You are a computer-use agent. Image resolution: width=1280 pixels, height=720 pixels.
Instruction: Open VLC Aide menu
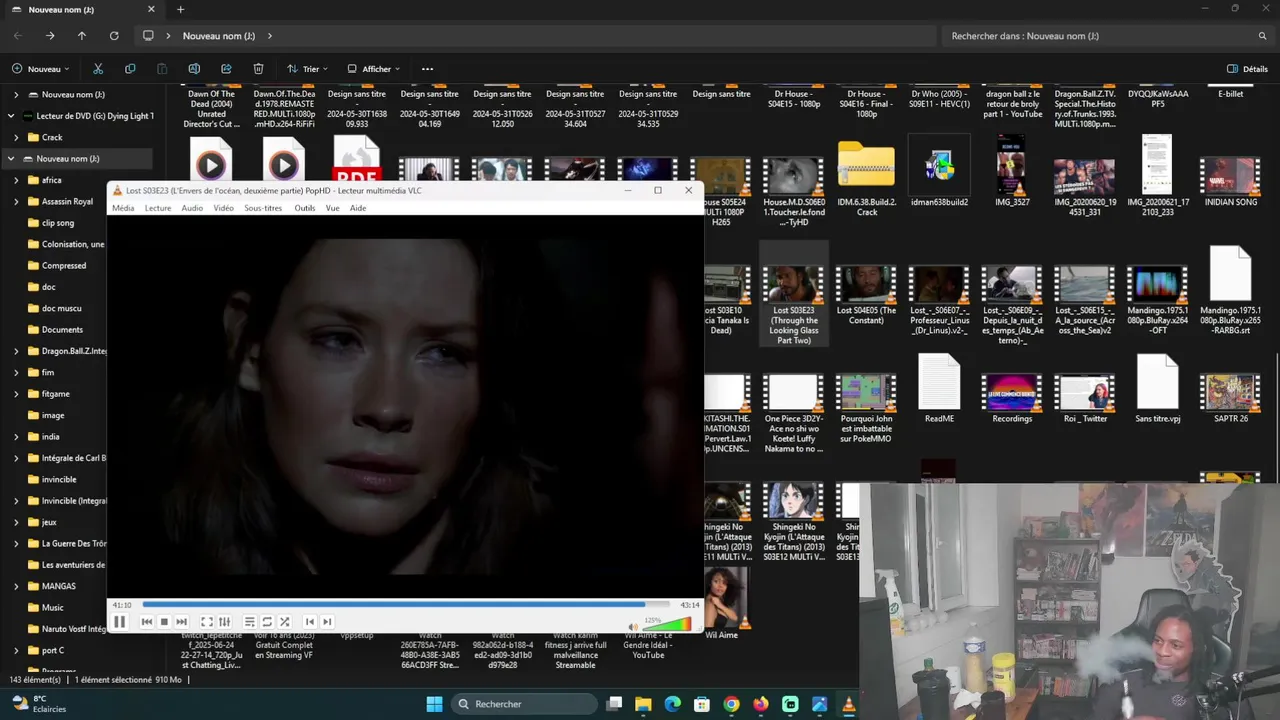pos(358,208)
